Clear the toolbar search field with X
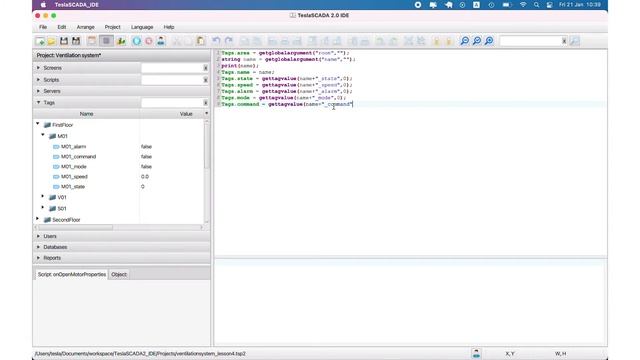The height and width of the screenshot is (360, 640). point(564,41)
